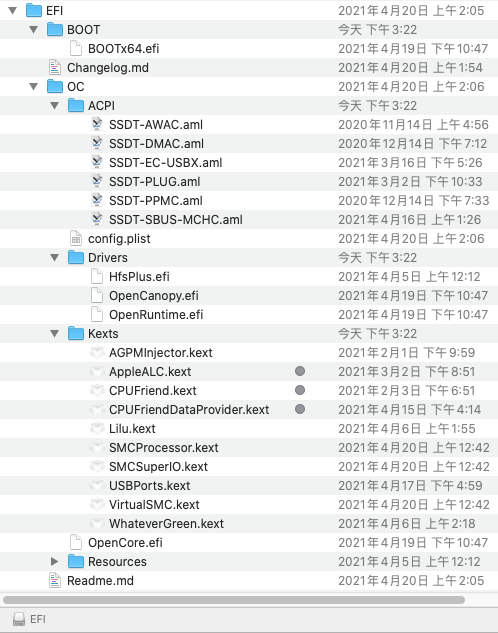498x633 pixels.
Task: Click the SSDT-AWAC.aml file icon
Action: (97, 124)
